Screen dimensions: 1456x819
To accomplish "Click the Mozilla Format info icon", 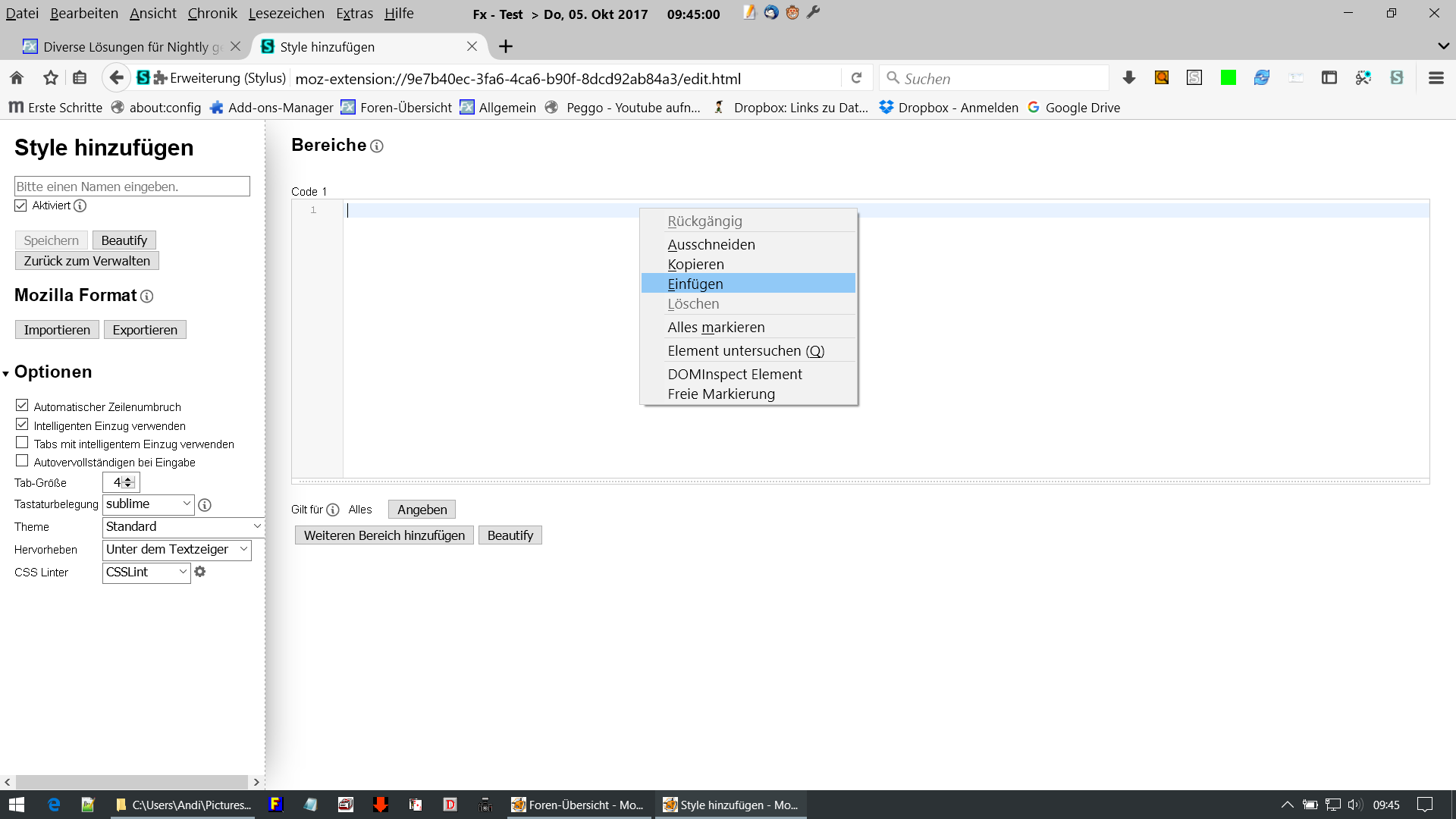I will [x=147, y=297].
